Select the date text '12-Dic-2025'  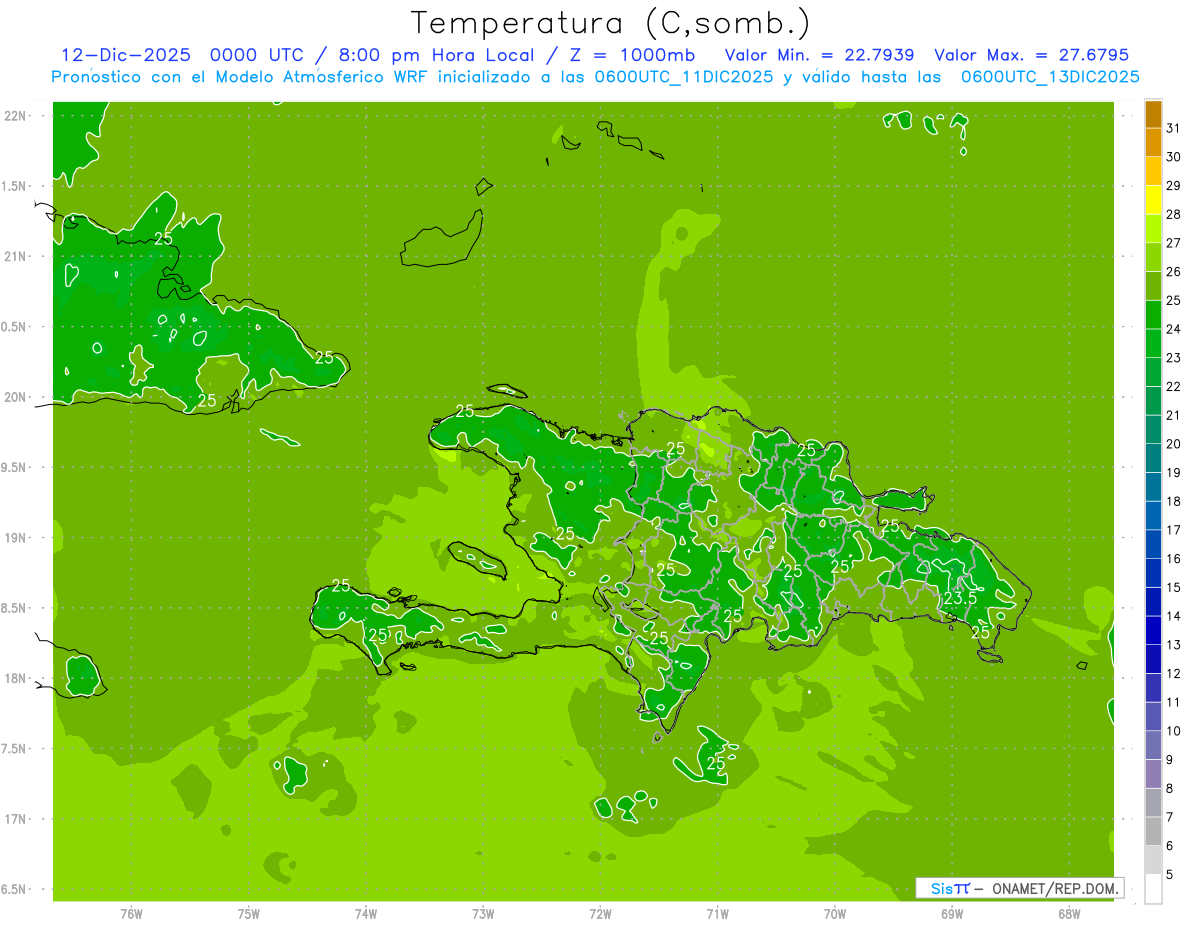click(124, 56)
